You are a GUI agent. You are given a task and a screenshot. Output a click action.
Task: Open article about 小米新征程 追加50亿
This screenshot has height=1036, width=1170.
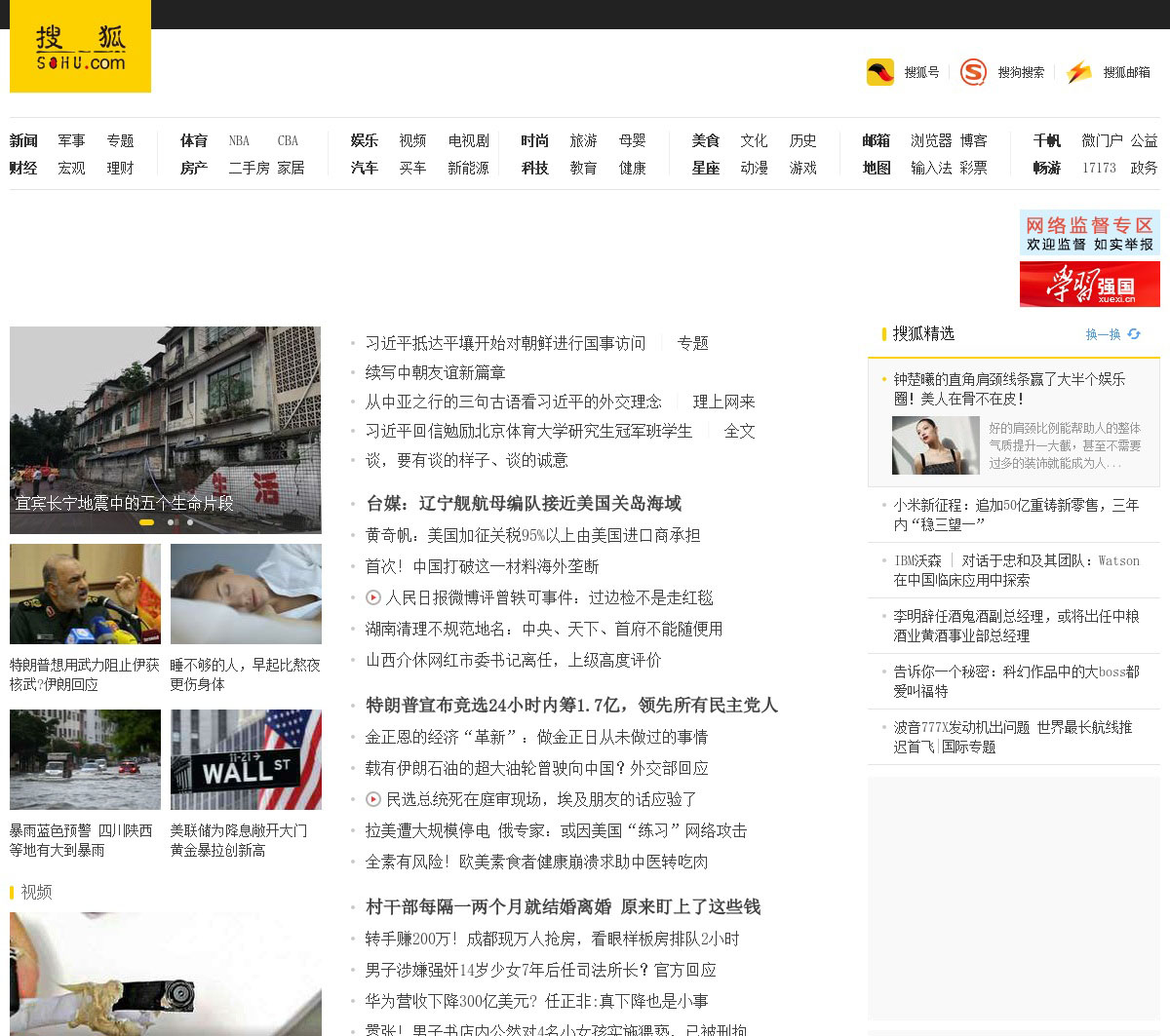[1016, 515]
